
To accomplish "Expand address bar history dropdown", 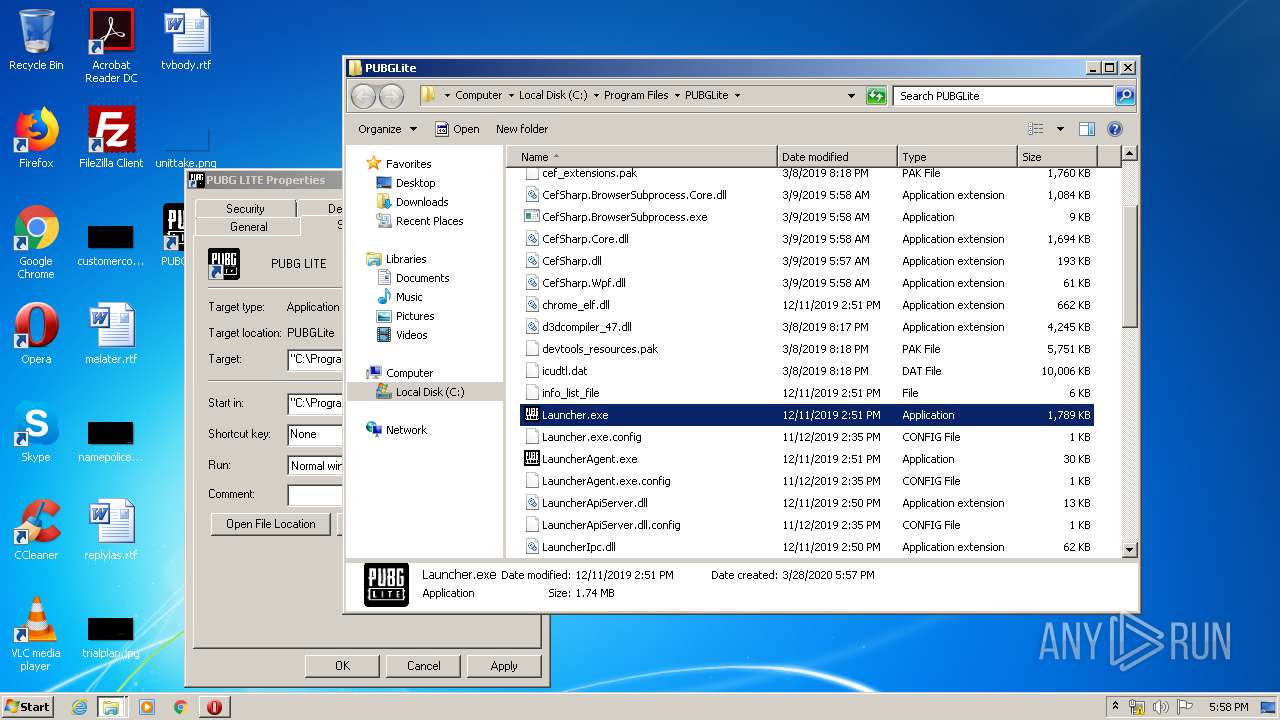I will [x=851, y=96].
